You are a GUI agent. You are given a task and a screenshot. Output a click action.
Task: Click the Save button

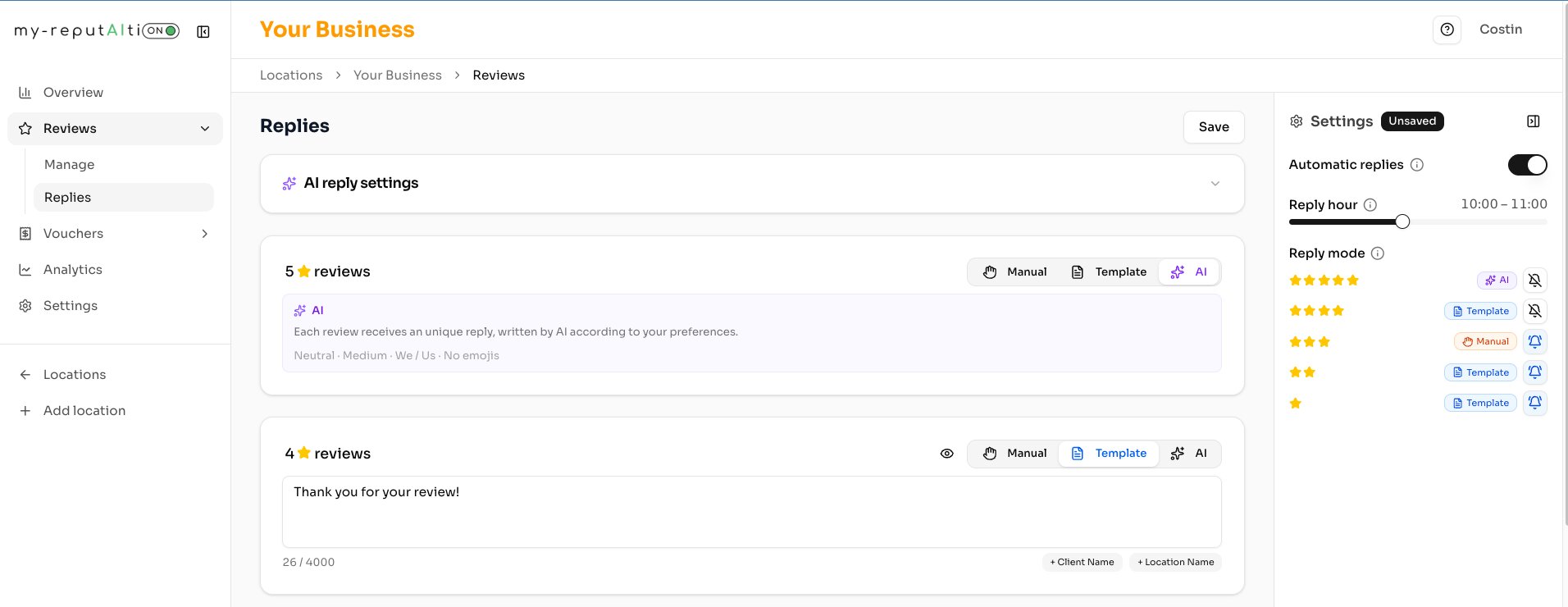(x=1214, y=127)
